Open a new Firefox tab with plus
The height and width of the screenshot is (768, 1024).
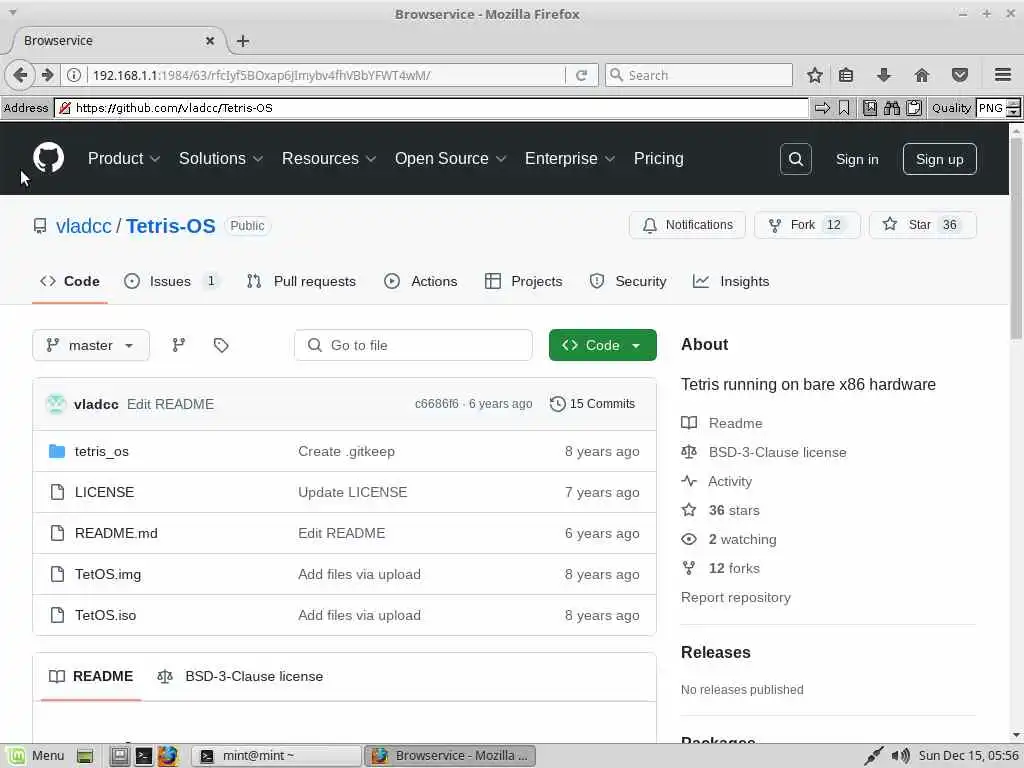pyautogui.click(x=243, y=40)
